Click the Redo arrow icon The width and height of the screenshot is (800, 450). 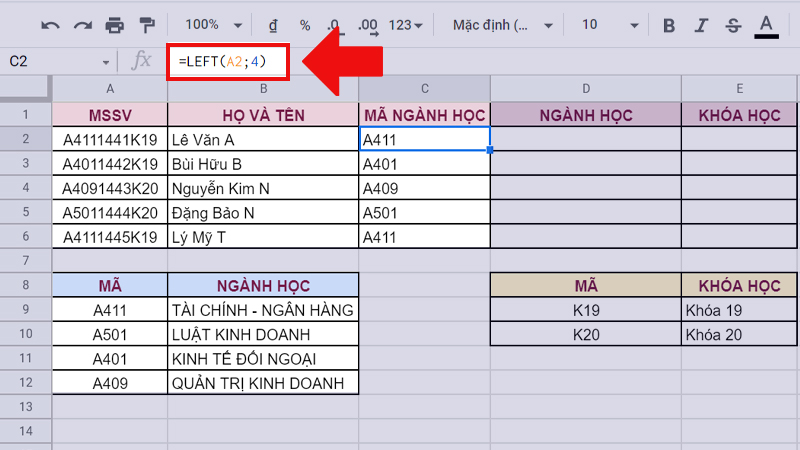[82, 24]
